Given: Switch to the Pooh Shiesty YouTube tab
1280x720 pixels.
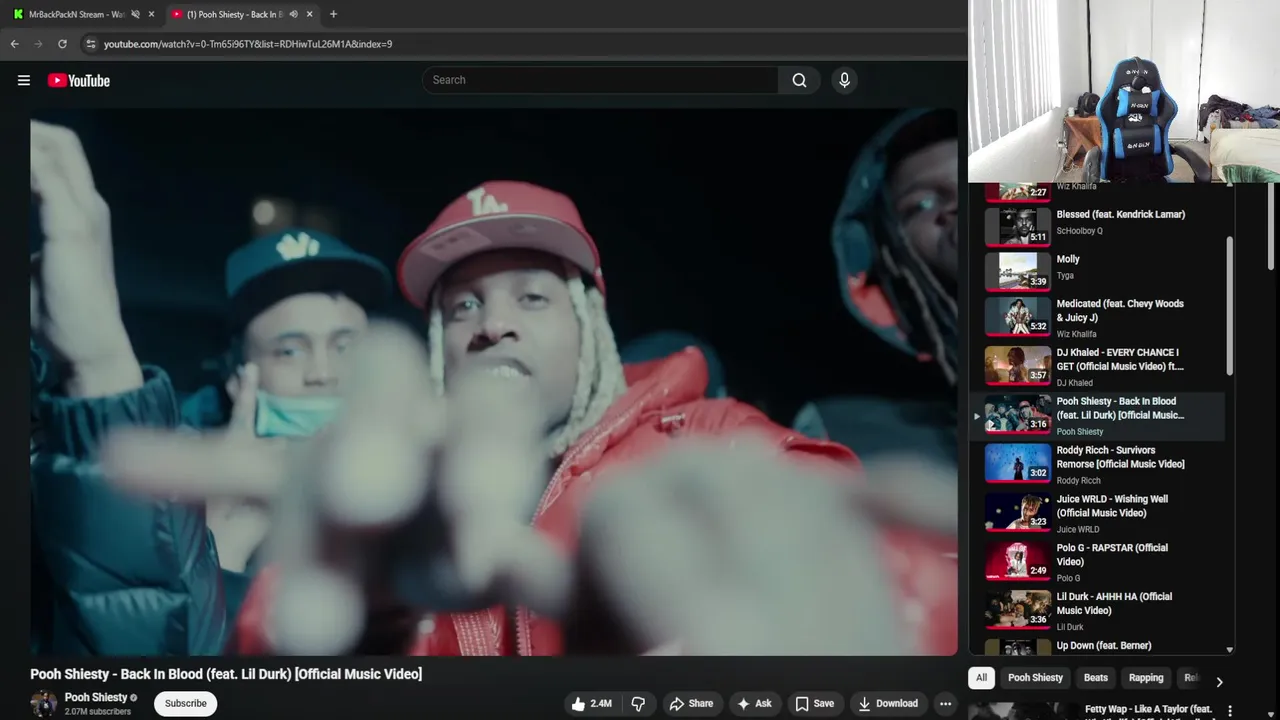Looking at the screenshot, I should [236, 14].
